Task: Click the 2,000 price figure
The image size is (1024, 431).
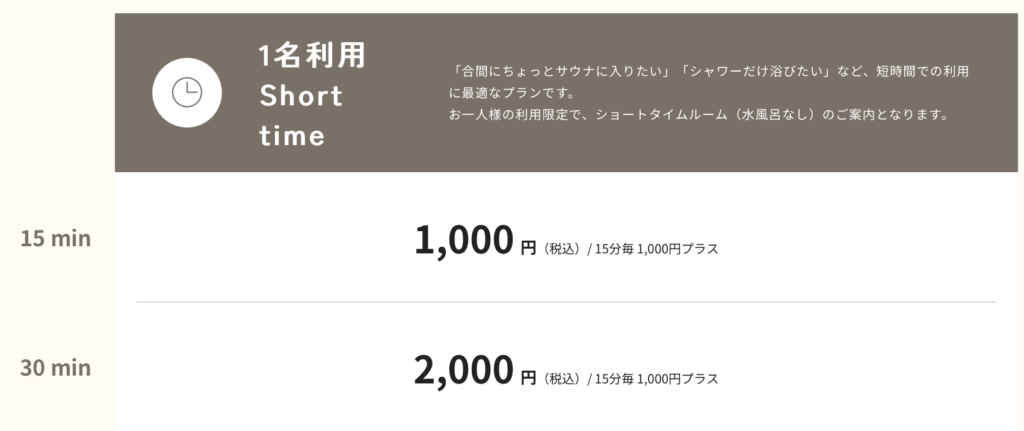Action: [x=463, y=370]
